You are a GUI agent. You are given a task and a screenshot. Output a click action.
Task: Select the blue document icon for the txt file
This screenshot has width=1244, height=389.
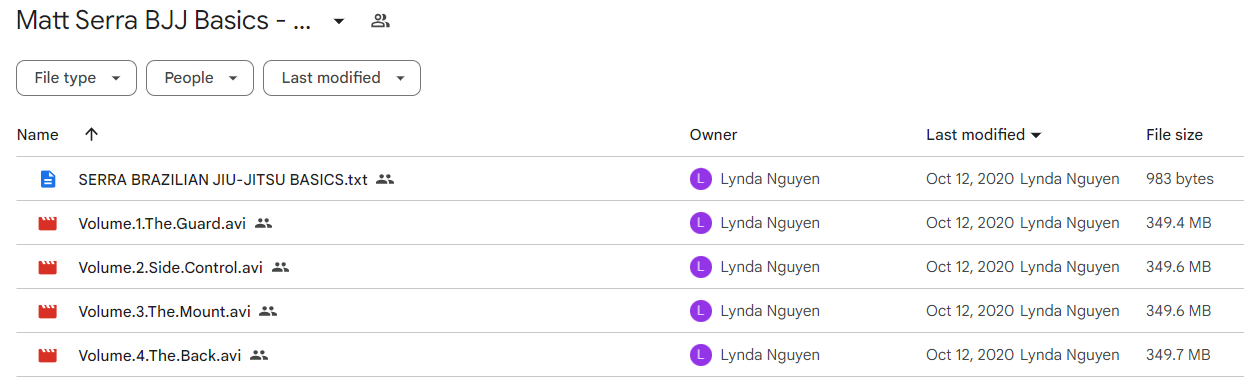tap(47, 180)
